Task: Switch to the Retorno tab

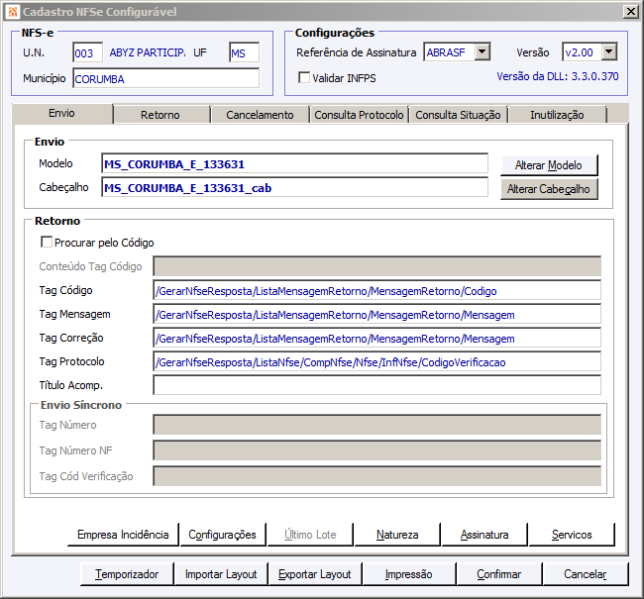Action: coord(160,115)
